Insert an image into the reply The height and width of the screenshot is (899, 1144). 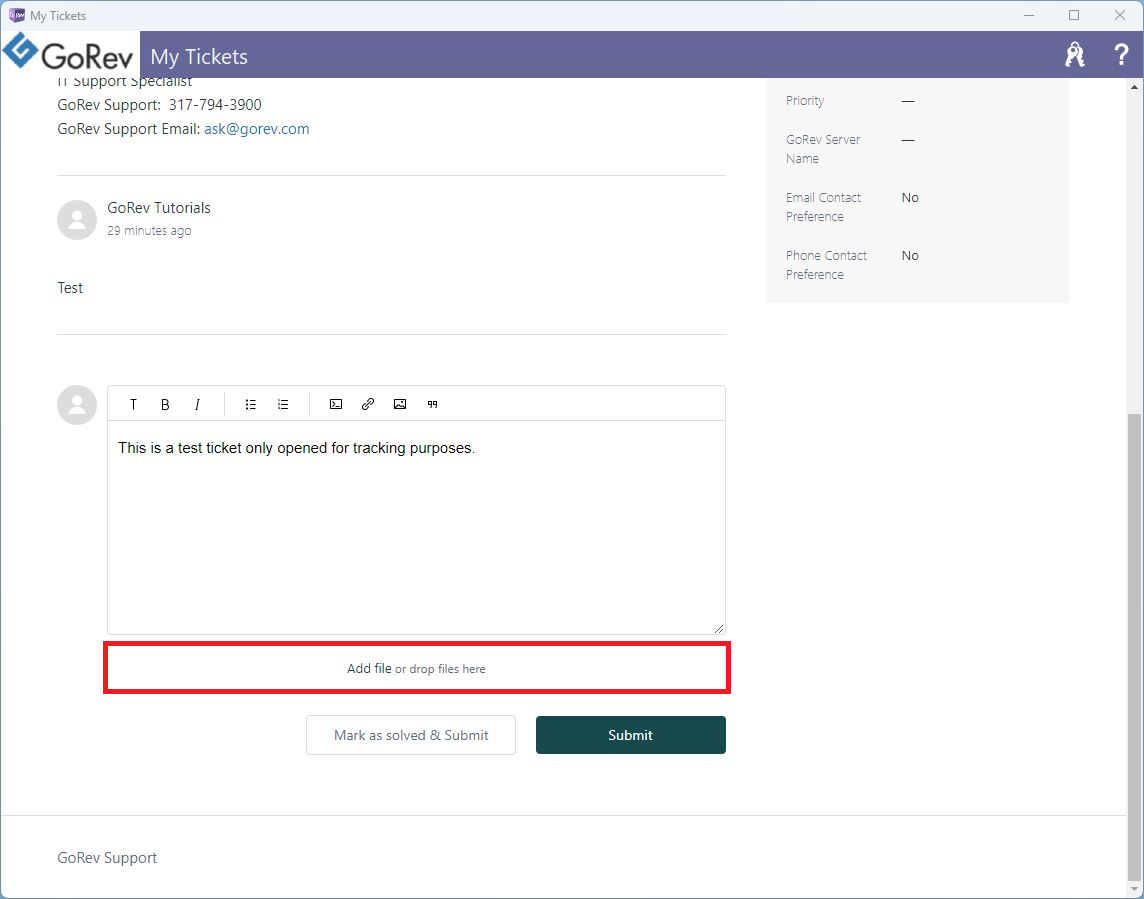400,404
